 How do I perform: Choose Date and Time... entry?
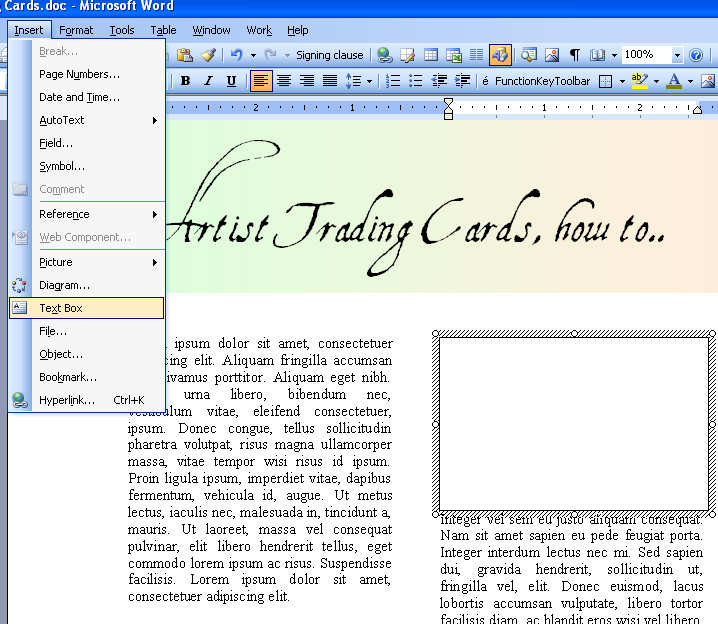(87, 97)
